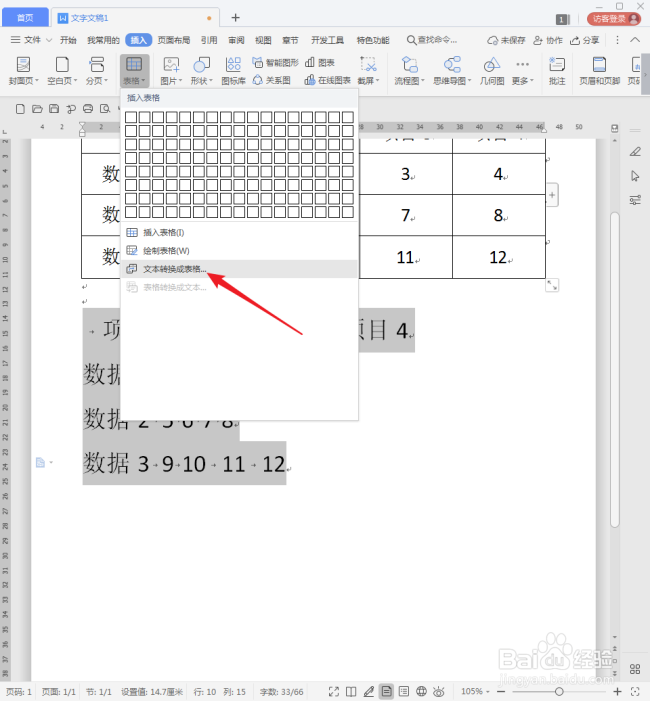
Task: Open the 文件 menu dropdown arrow
Action: [x=49, y=40]
